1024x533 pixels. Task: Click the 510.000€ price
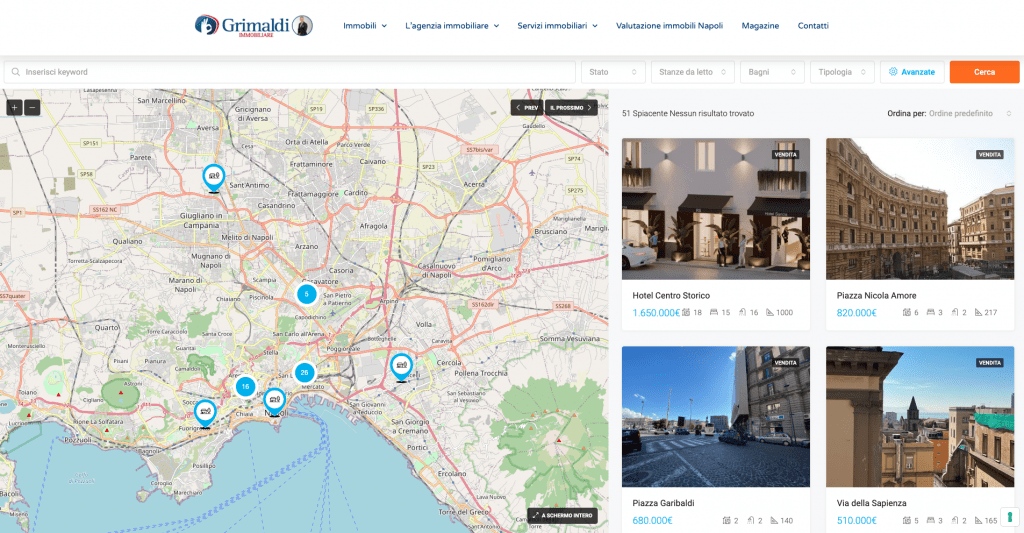[856, 521]
